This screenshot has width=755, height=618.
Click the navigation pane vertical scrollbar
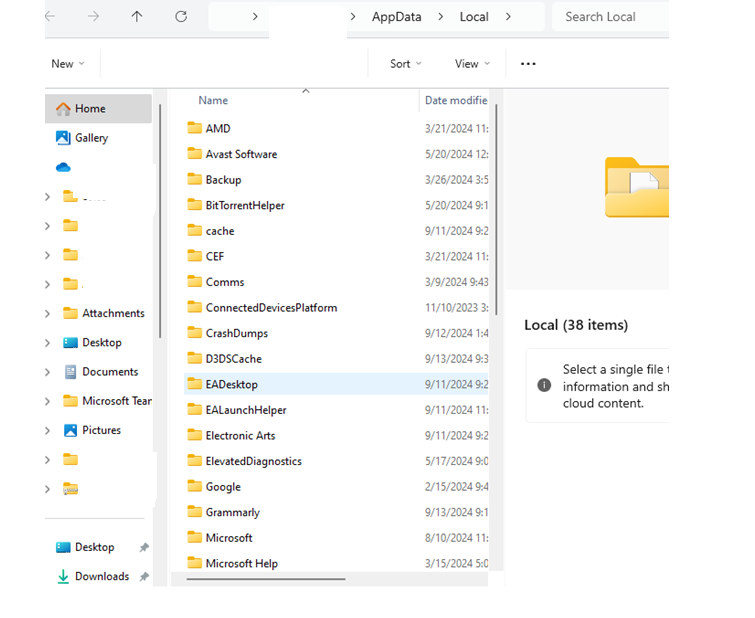[x=160, y=221]
